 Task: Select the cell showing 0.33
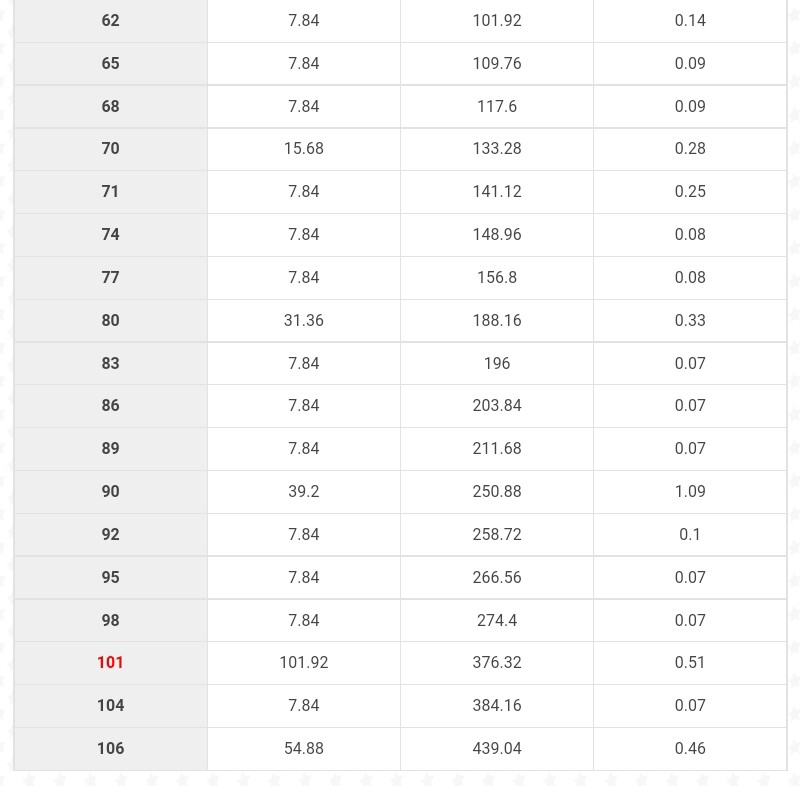point(690,320)
